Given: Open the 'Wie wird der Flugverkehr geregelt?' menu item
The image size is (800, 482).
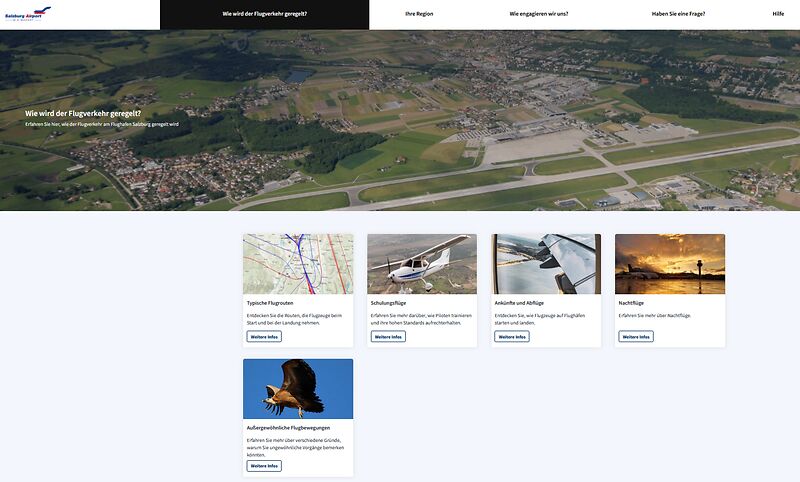Looking at the screenshot, I should [x=264, y=14].
